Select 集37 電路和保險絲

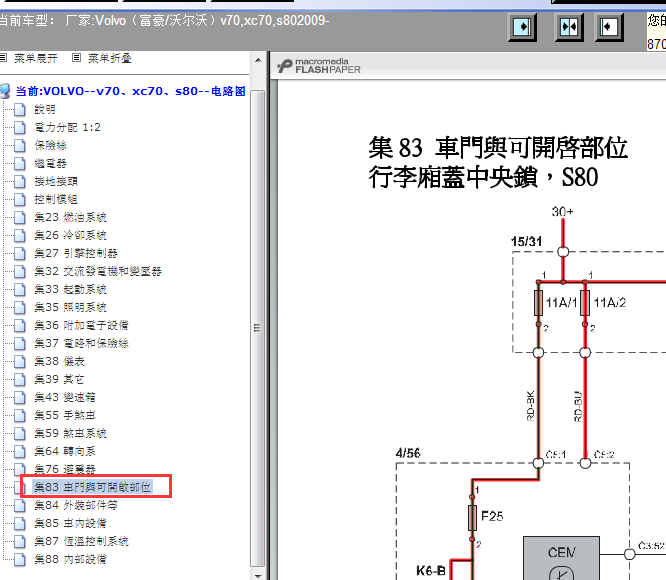point(82,343)
